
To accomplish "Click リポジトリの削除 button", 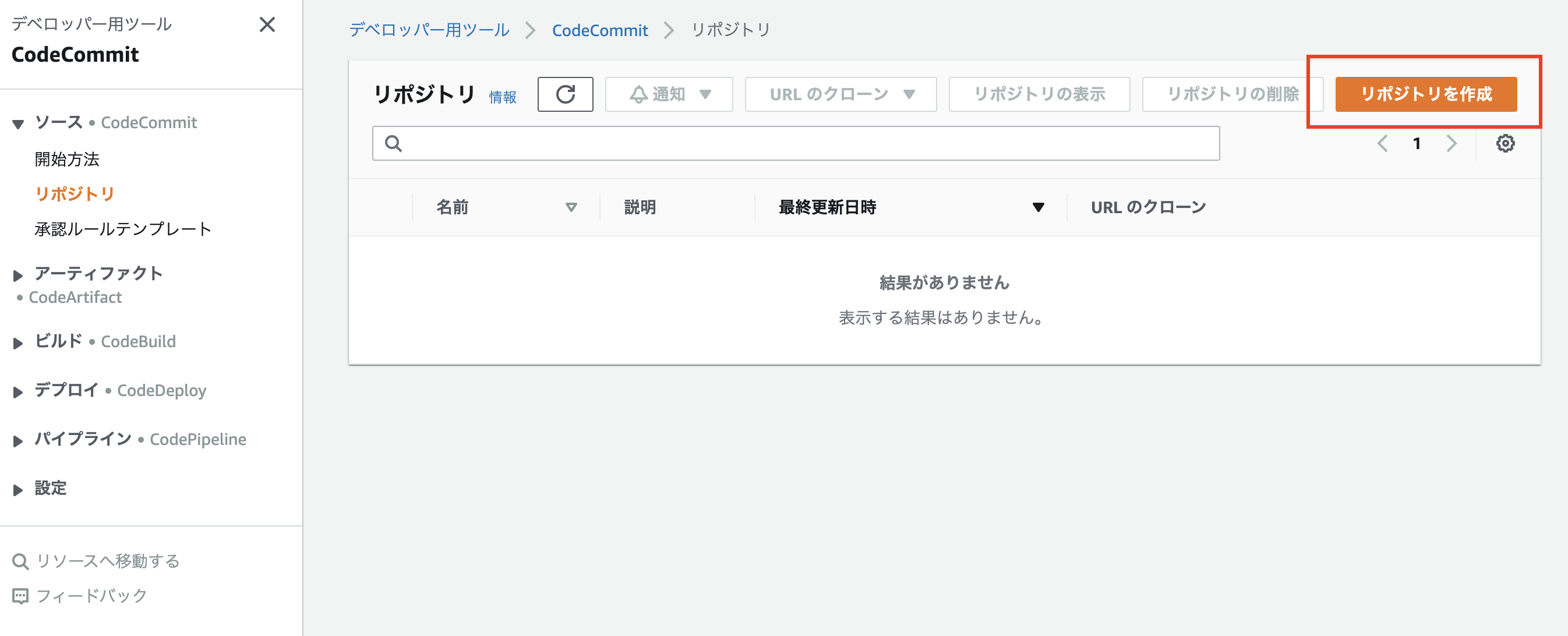I will pyautogui.click(x=1232, y=94).
